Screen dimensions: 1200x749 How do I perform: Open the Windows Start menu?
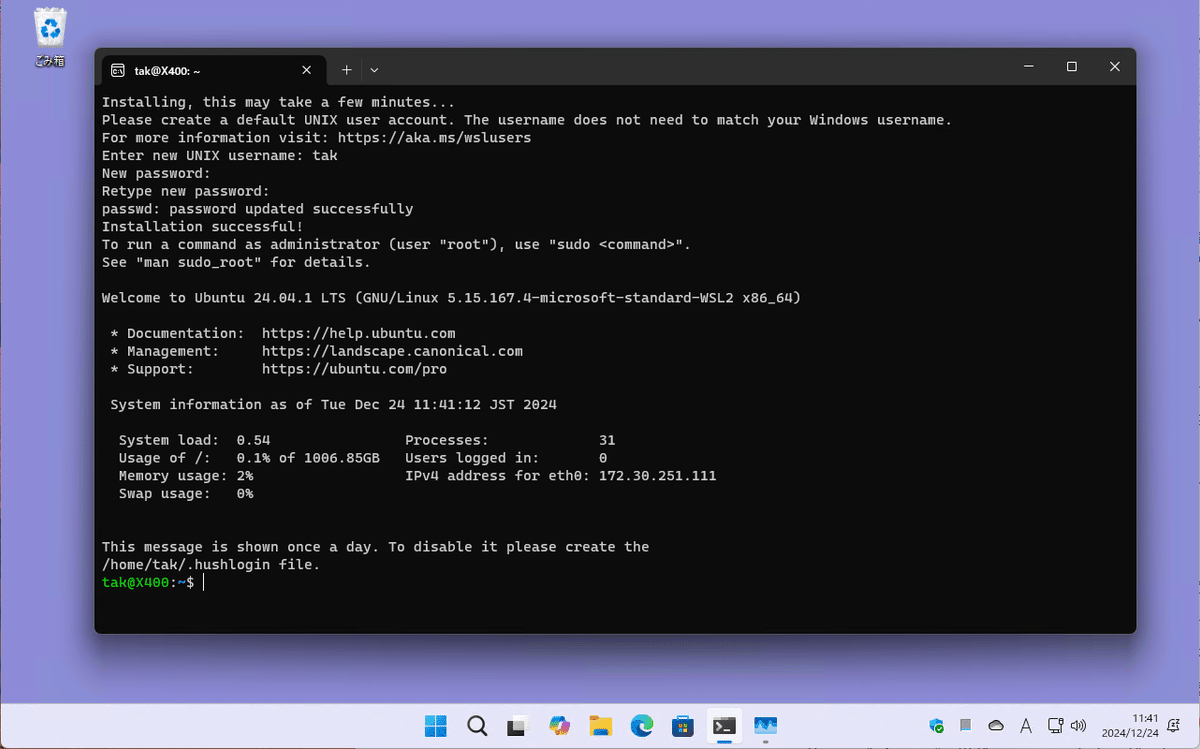[436, 726]
